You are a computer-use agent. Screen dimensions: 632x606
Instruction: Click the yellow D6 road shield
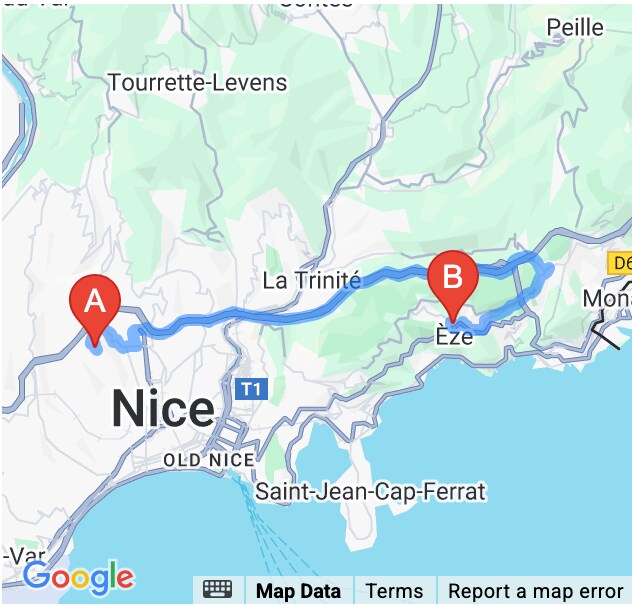pos(620,263)
